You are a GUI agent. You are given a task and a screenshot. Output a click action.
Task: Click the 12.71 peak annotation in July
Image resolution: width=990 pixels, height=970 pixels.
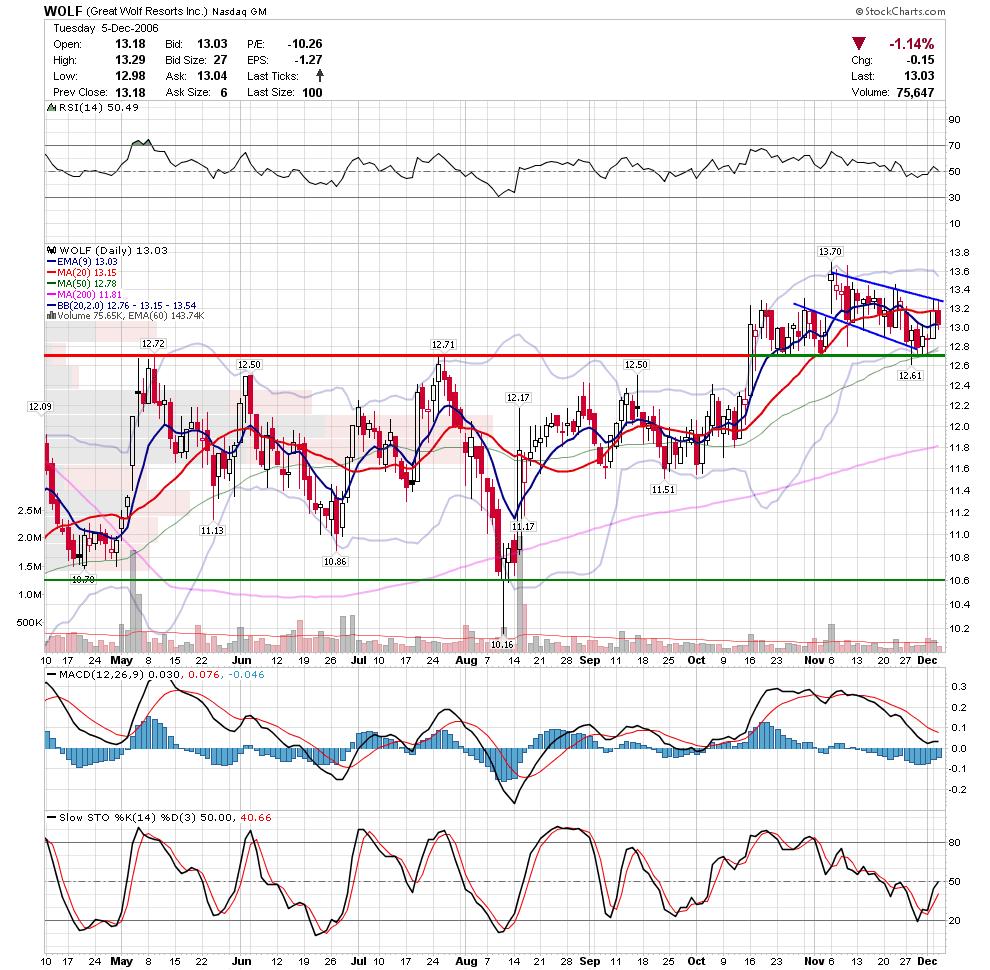(443, 344)
